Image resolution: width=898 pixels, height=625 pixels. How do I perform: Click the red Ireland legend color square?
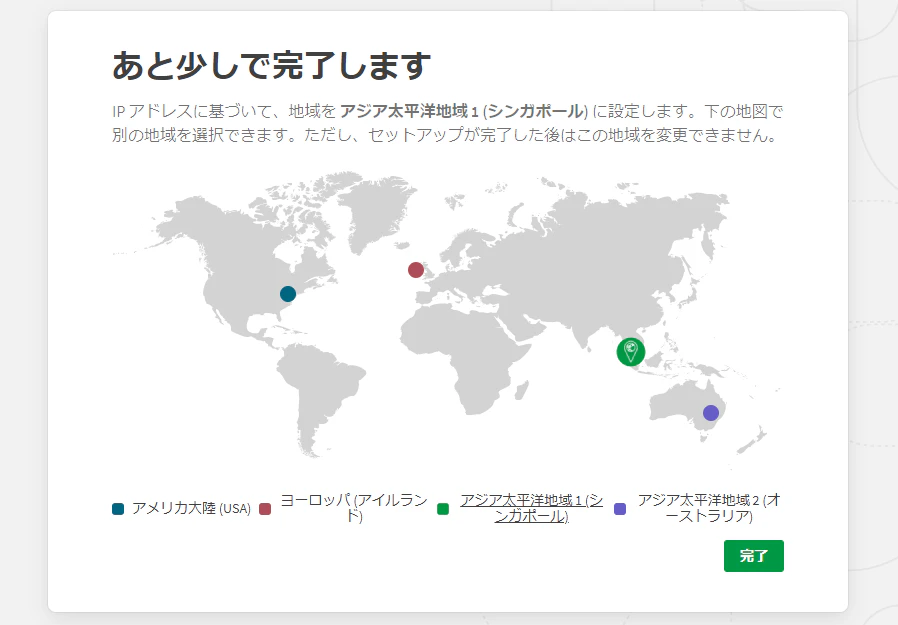[x=265, y=509]
